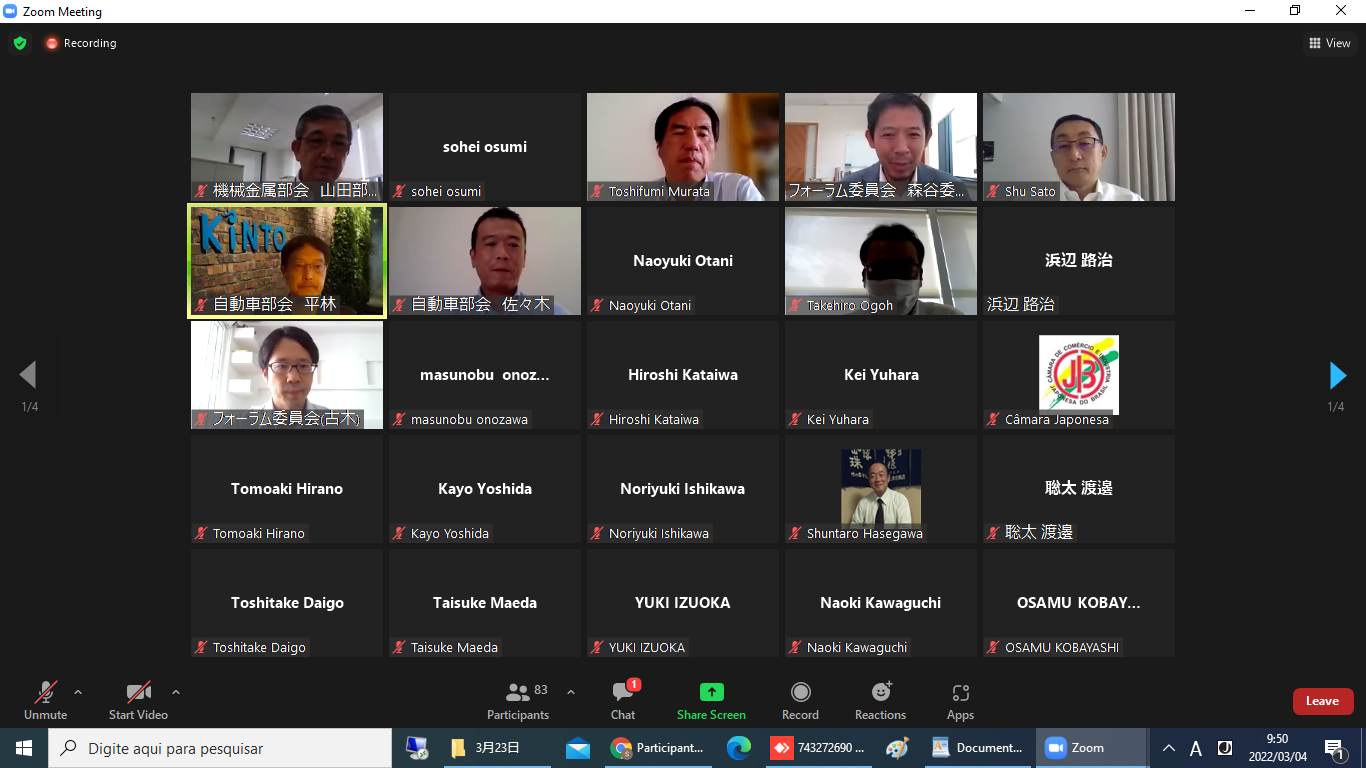The height and width of the screenshot is (768, 1366).
Task: Switch to Chrome Participant window in taskbar
Action: (x=658, y=748)
